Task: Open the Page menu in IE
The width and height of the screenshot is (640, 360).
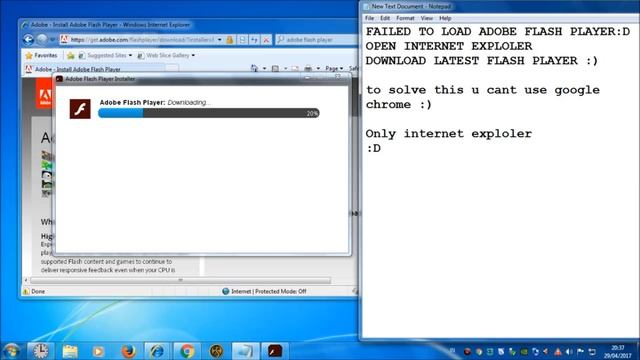Action: (334, 69)
